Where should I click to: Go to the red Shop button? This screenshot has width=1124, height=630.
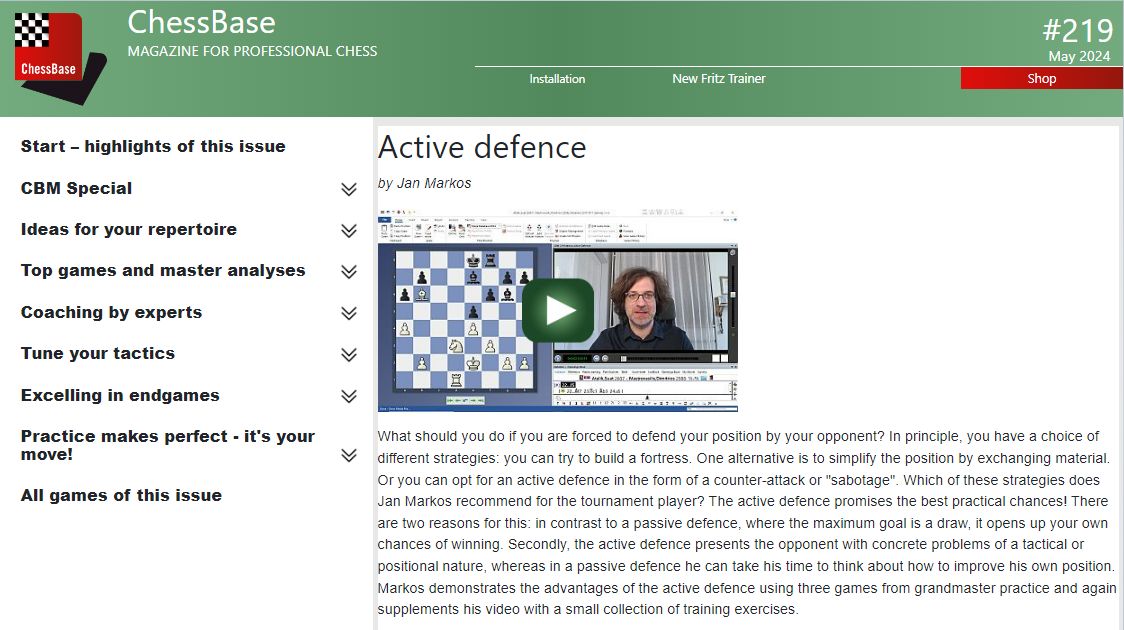[1041, 79]
